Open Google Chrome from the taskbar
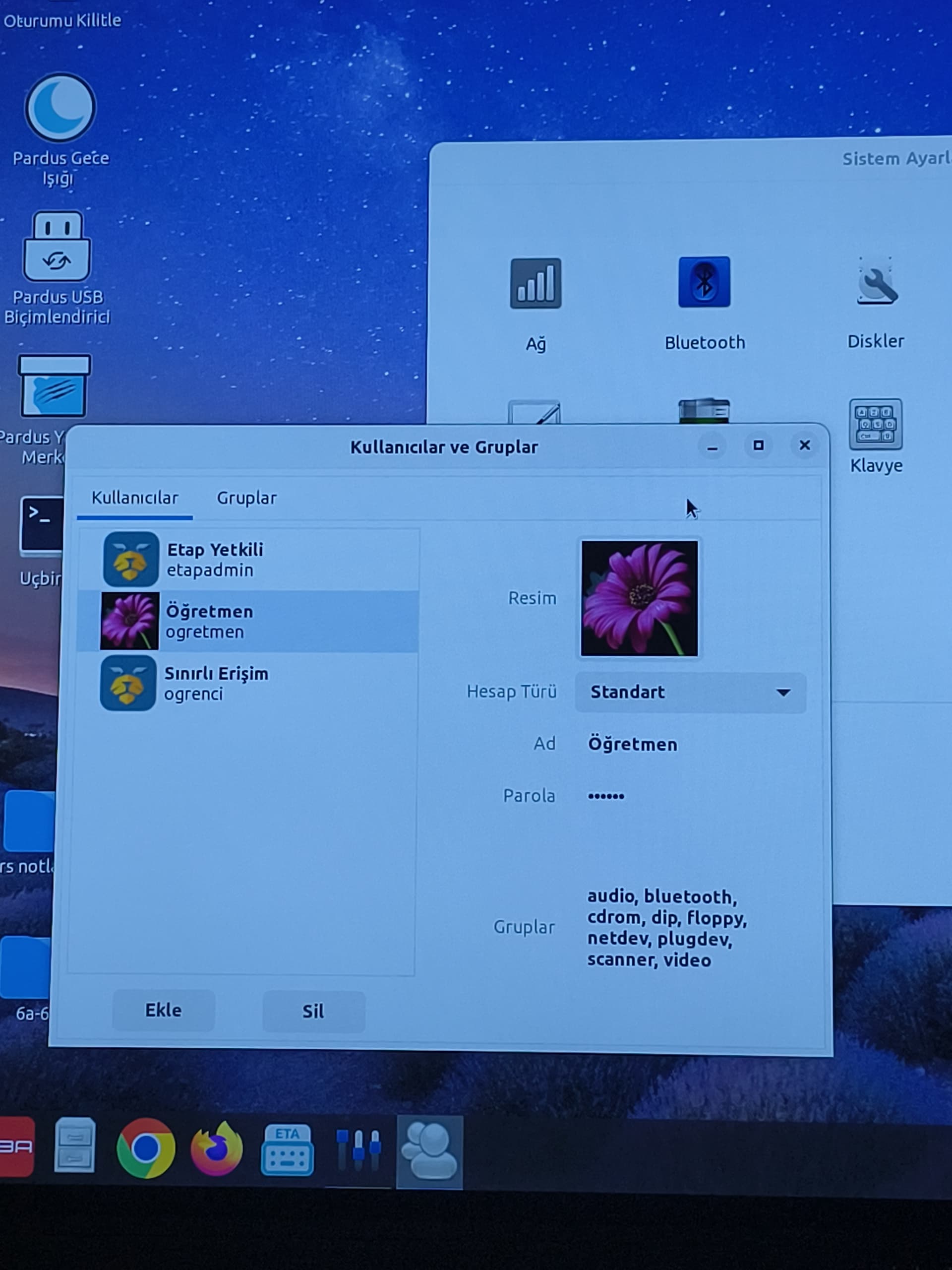 pos(146,1148)
